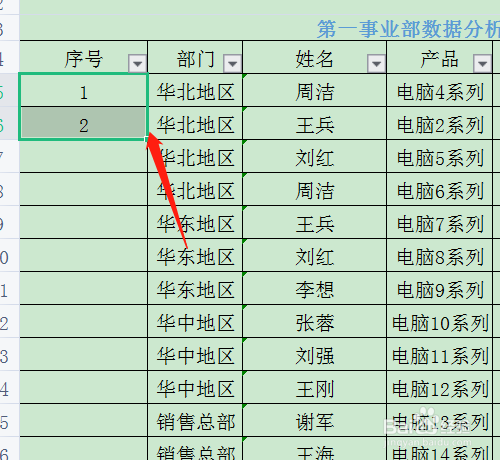Image resolution: width=500 pixels, height=460 pixels.
Task: Click 周洁 in the 电脑6系列 row
Action: point(315,189)
